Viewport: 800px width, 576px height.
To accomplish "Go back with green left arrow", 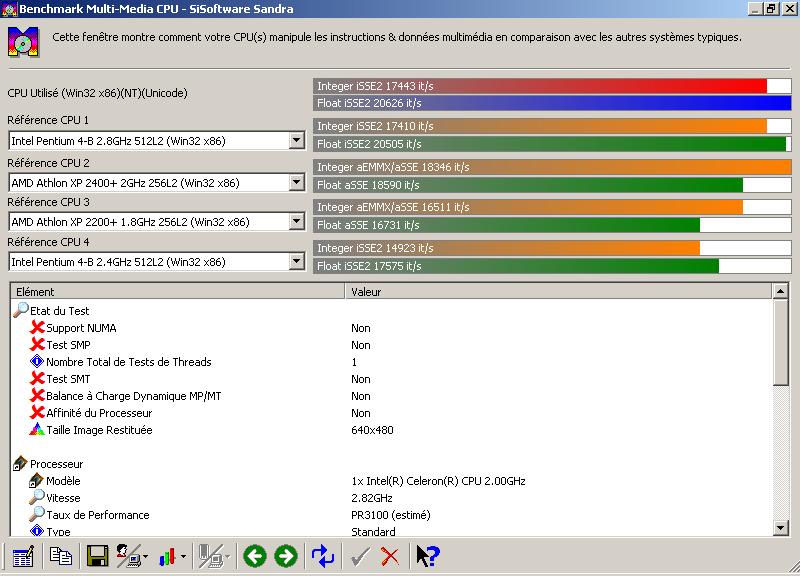I will [255, 556].
